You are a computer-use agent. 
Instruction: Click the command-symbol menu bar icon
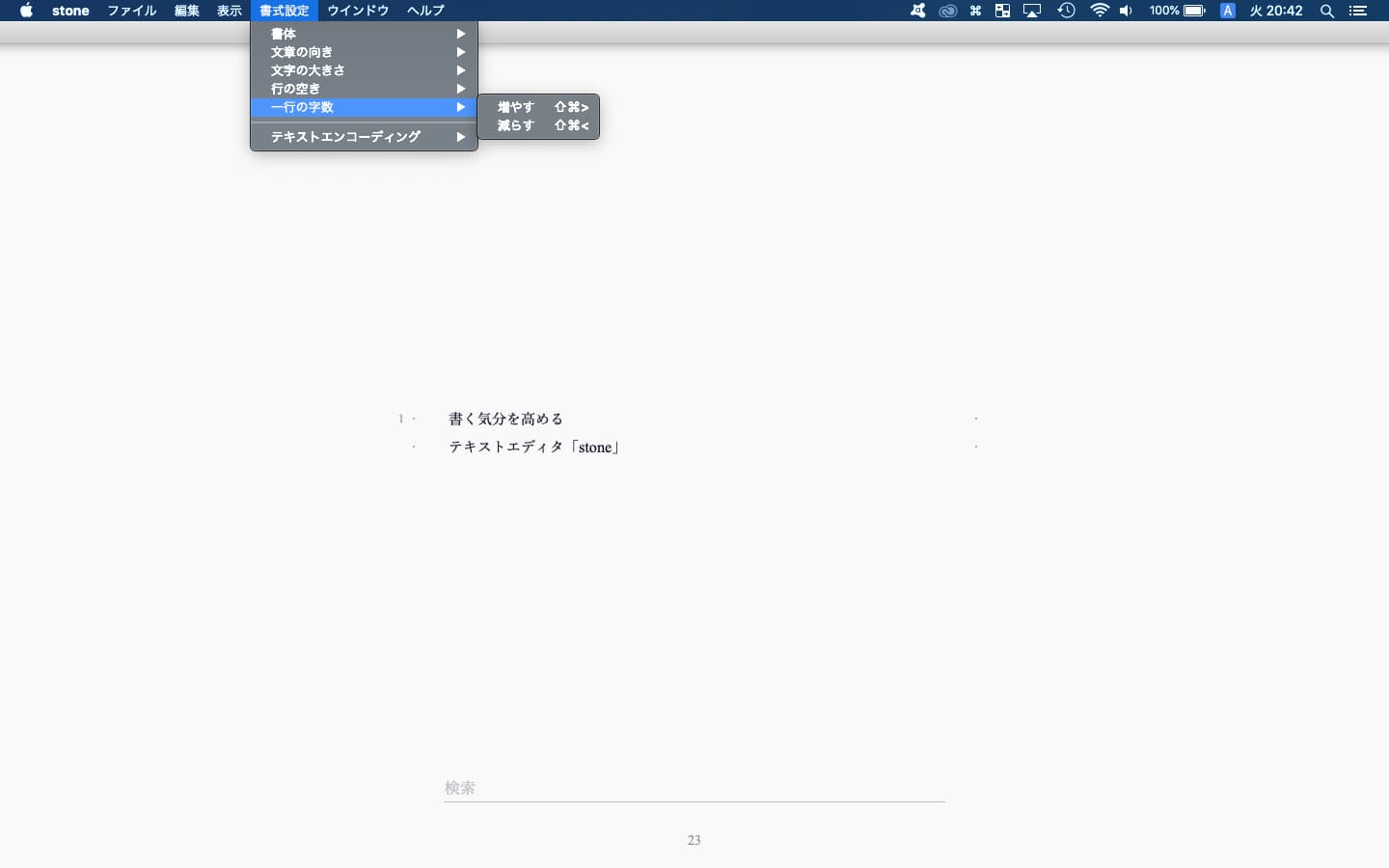click(975, 11)
